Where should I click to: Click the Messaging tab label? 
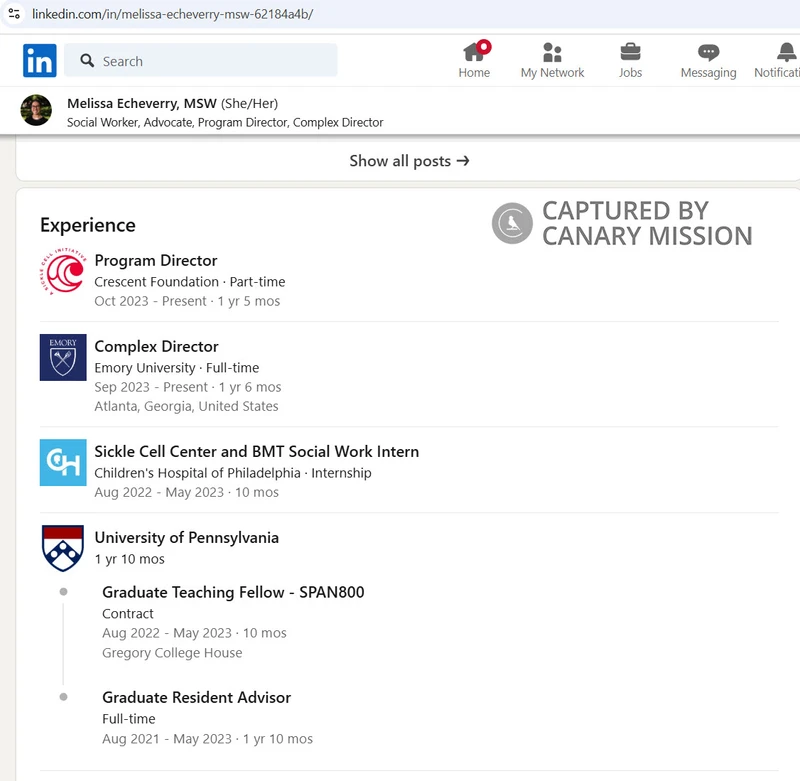(708, 73)
